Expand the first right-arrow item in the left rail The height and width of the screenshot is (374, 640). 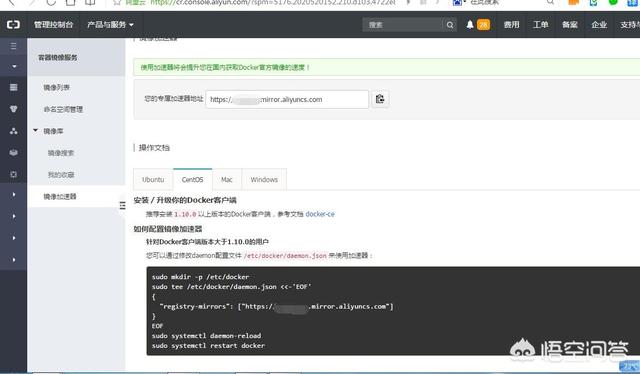click(x=14, y=195)
